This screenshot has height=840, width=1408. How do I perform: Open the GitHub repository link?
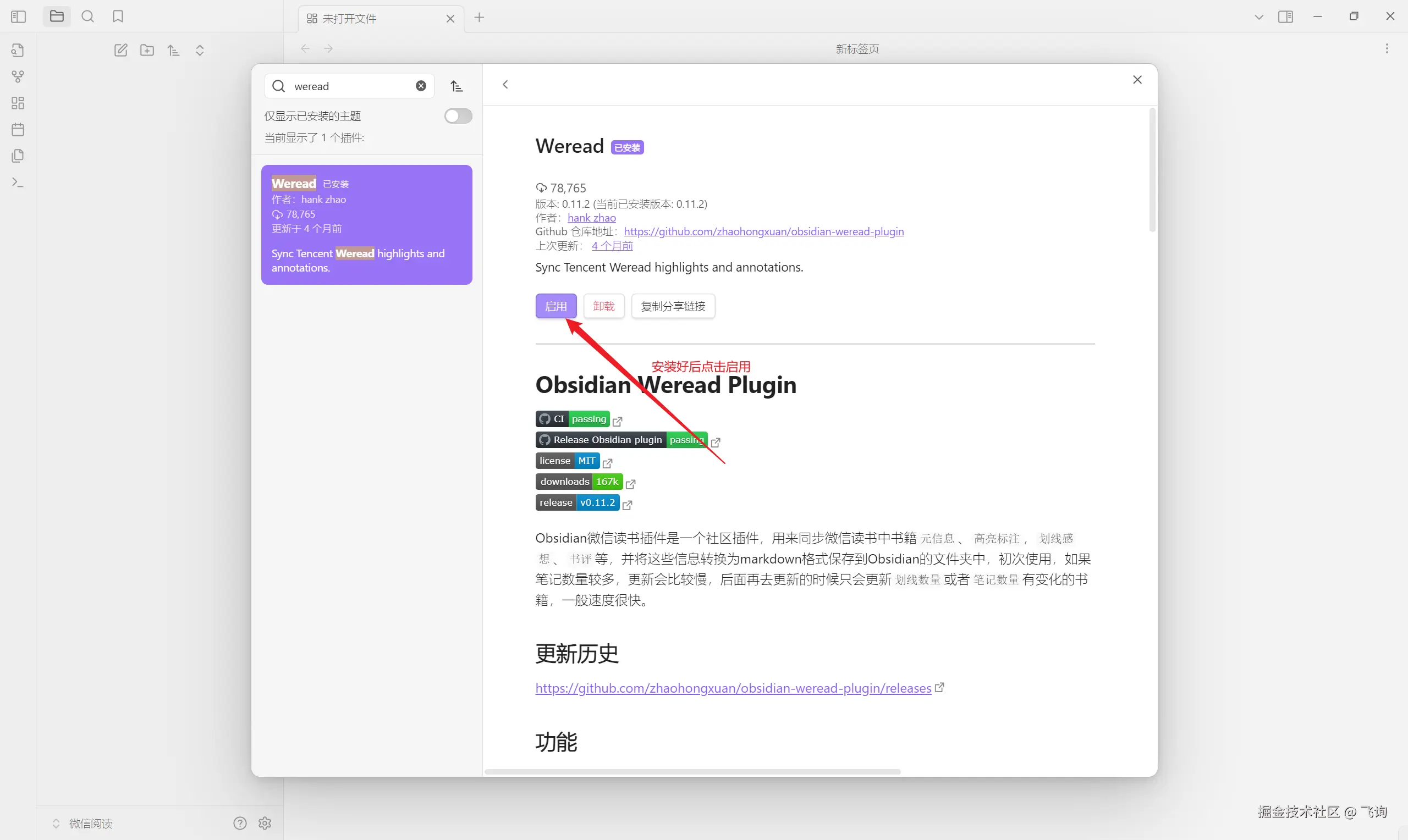(x=763, y=231)
